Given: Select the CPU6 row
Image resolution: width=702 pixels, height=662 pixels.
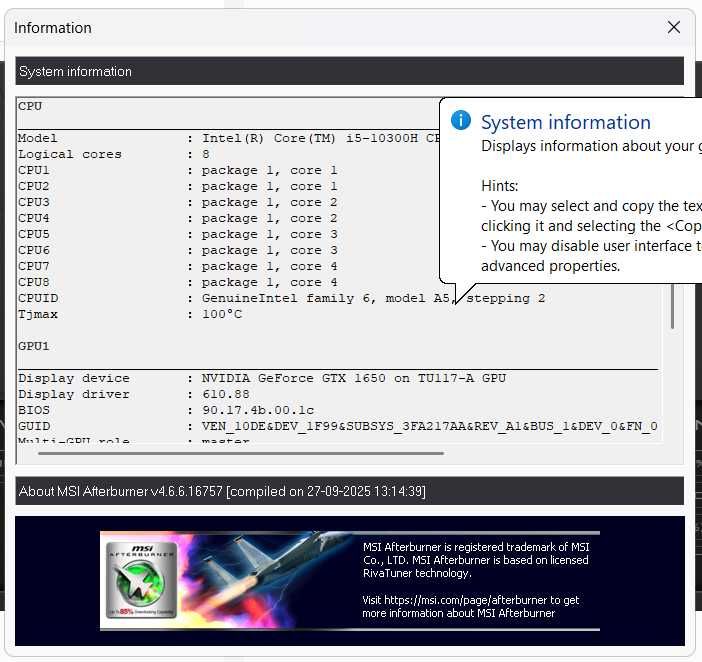Looking at the screenshot, I should [178, 251].
